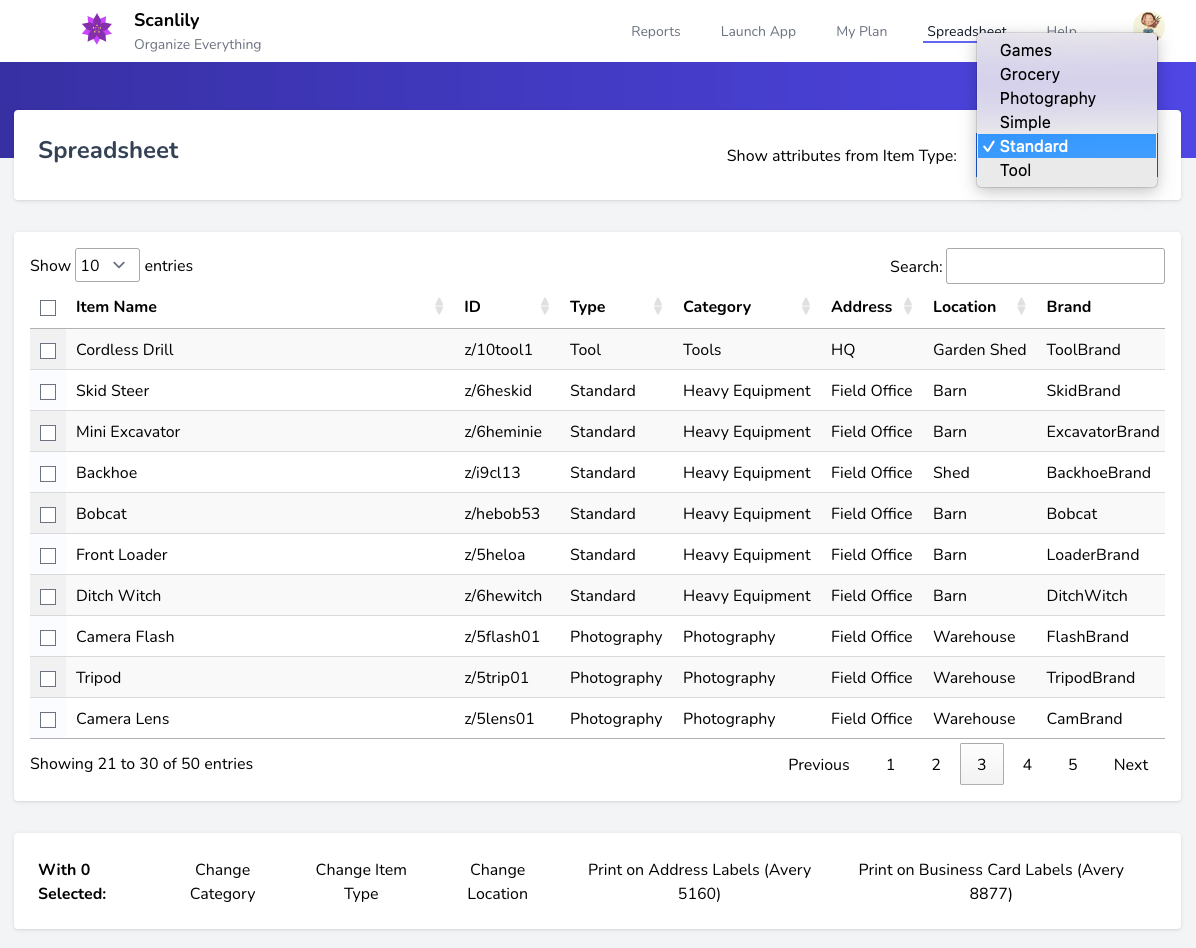The image size is (1196, 948).
Task: Print on Address Labels (Avery 5160)
Action: point(699,881)
